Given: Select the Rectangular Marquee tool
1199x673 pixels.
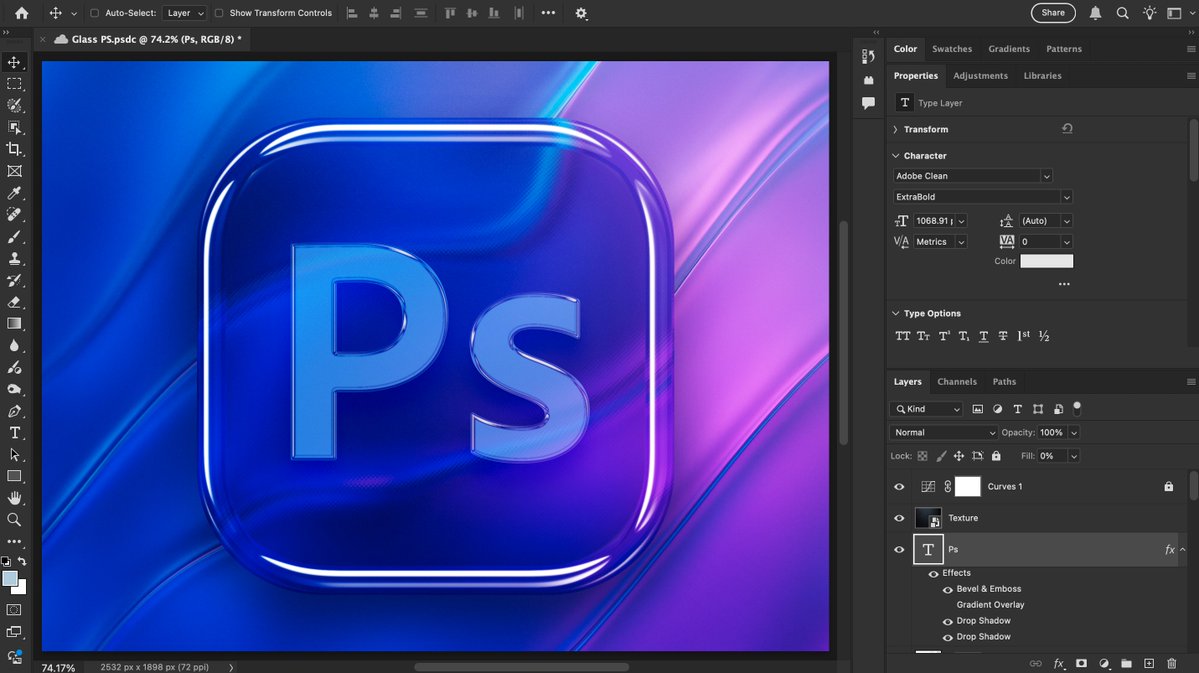Looking at the screenshot, I should pyautogui.click(x=14, y=83).
